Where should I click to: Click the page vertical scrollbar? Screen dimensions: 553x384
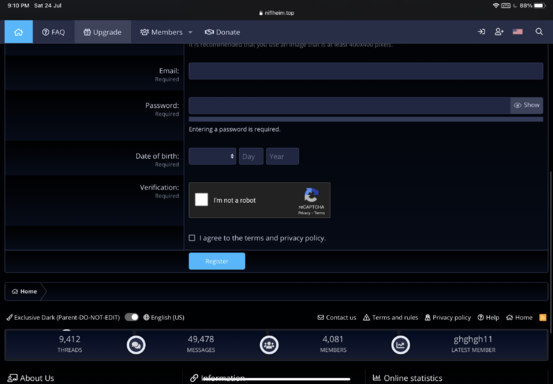coord(551,252)
